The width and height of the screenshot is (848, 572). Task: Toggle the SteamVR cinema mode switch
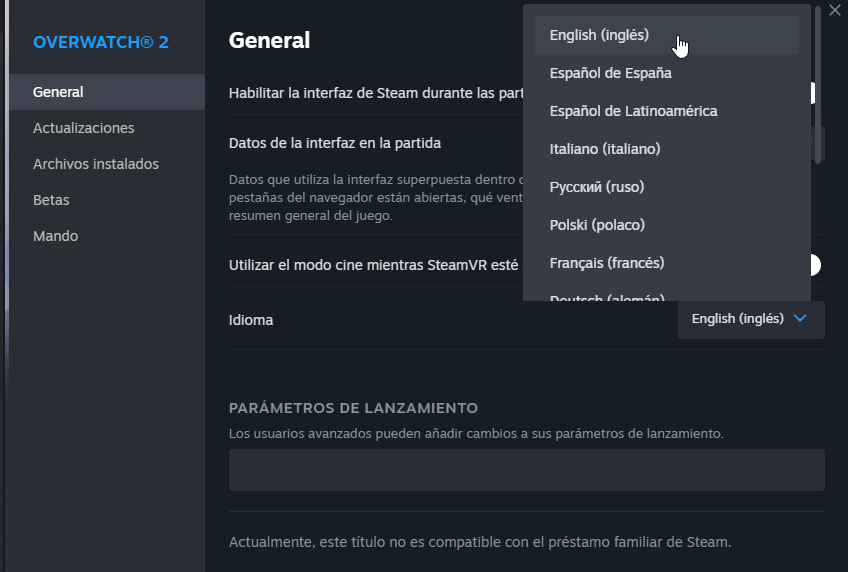[x=814, y=265]
